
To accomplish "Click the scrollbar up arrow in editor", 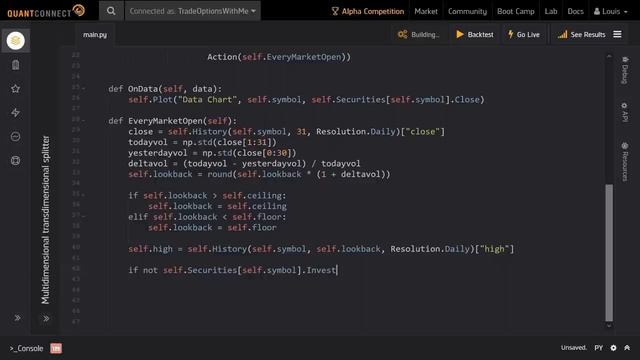I will (609, 56).
